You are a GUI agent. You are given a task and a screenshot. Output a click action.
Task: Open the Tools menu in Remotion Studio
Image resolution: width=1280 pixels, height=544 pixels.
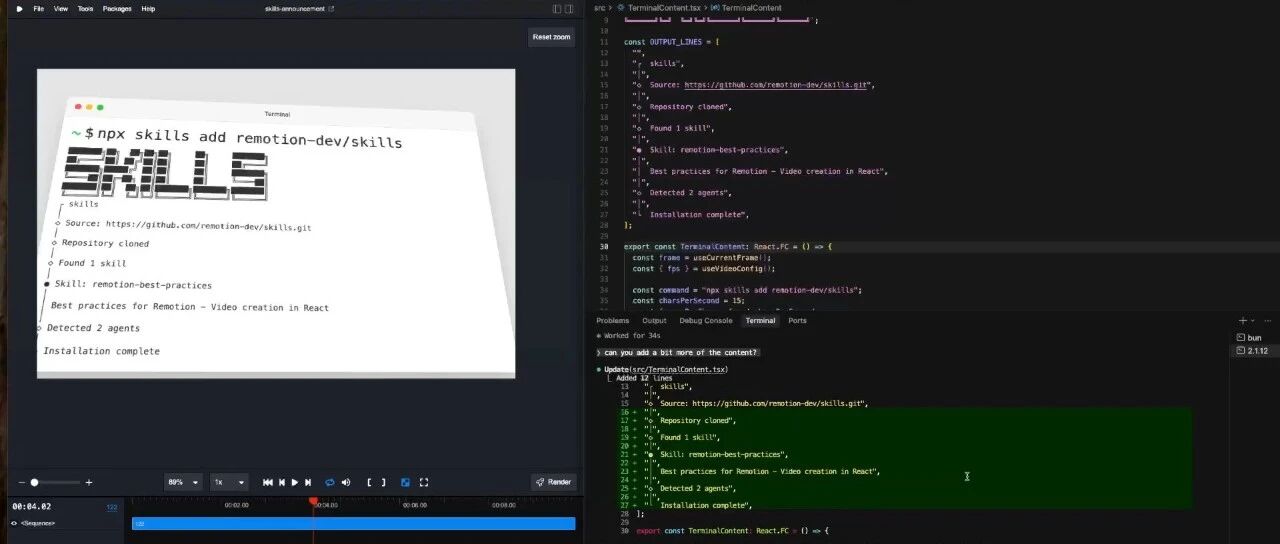(x=86, y=8)
